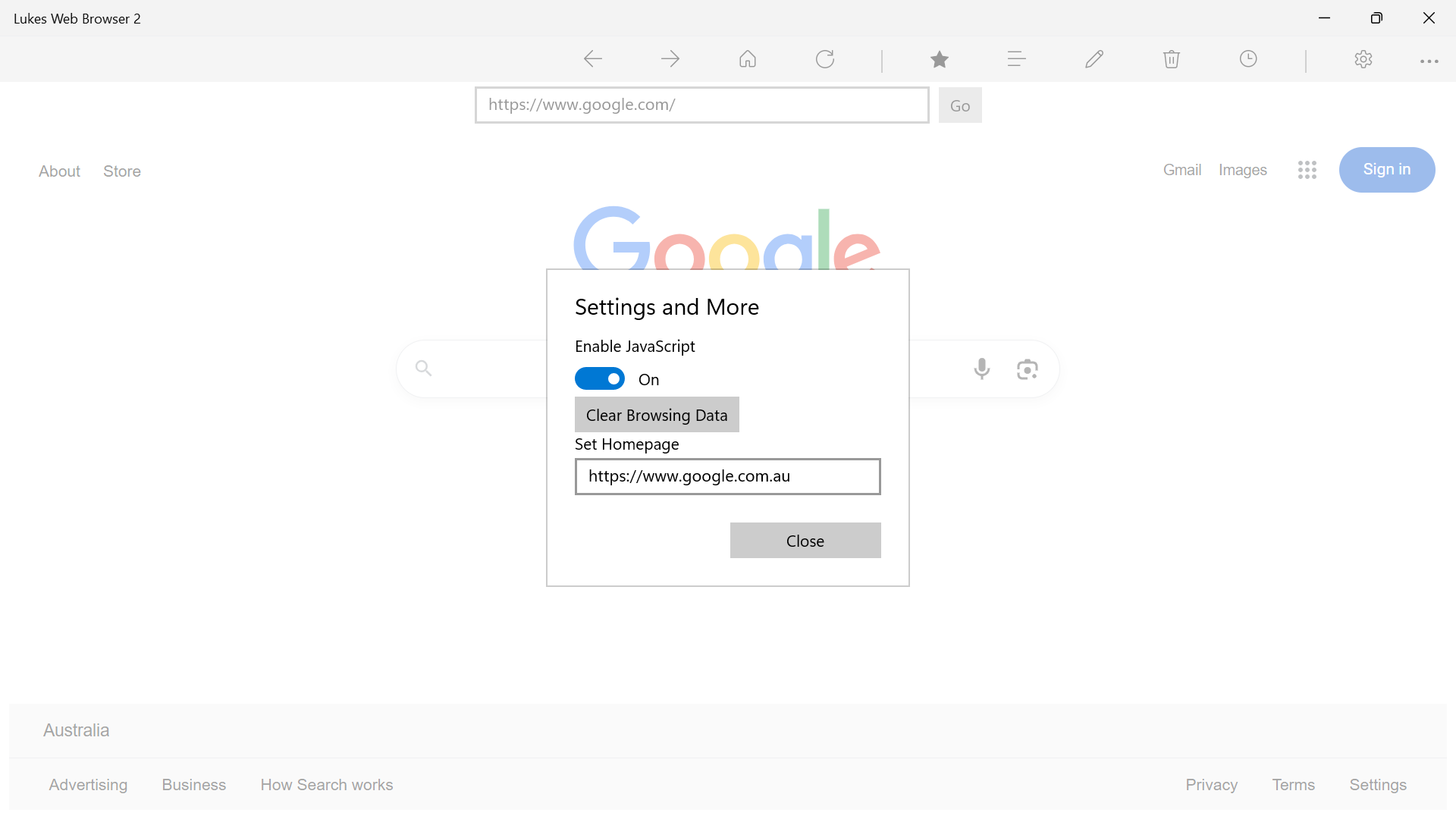Open Google apps grid icon

[x=1307, y=170]
